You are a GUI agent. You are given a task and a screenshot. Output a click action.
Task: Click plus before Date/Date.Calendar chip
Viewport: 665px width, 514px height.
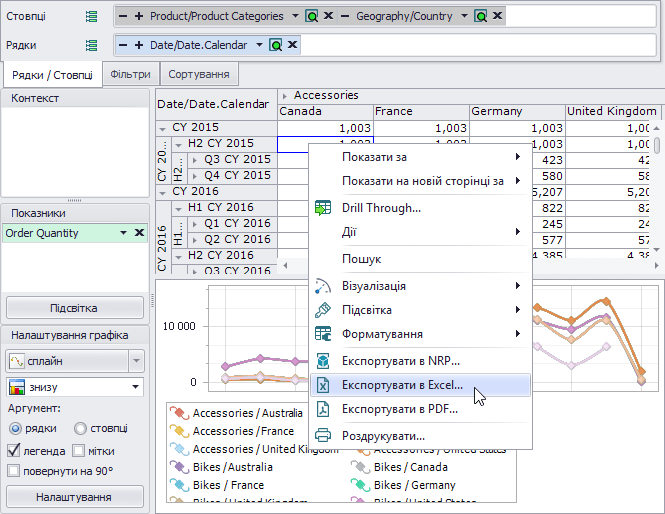[x=139, y=45]
